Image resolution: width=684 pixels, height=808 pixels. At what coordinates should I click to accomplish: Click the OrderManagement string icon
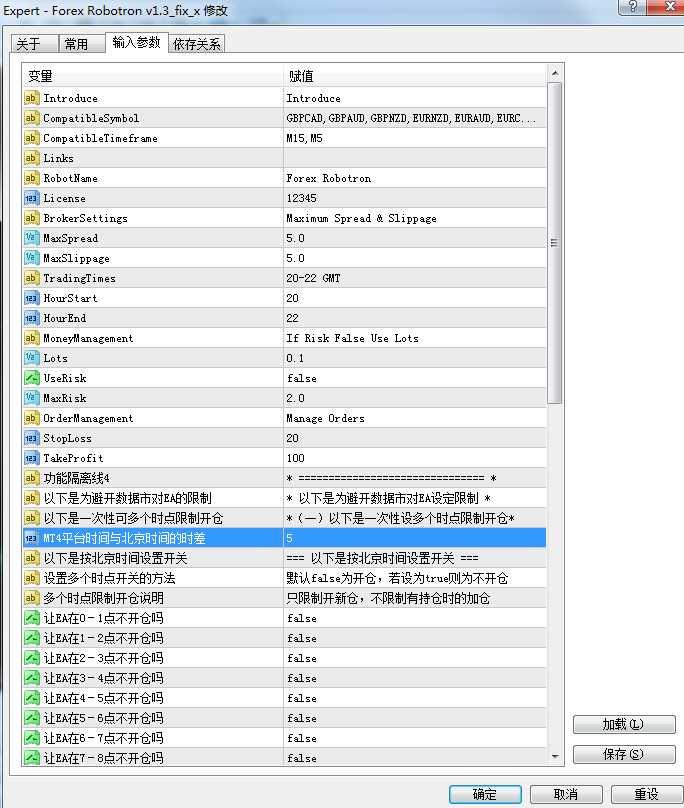31,418
